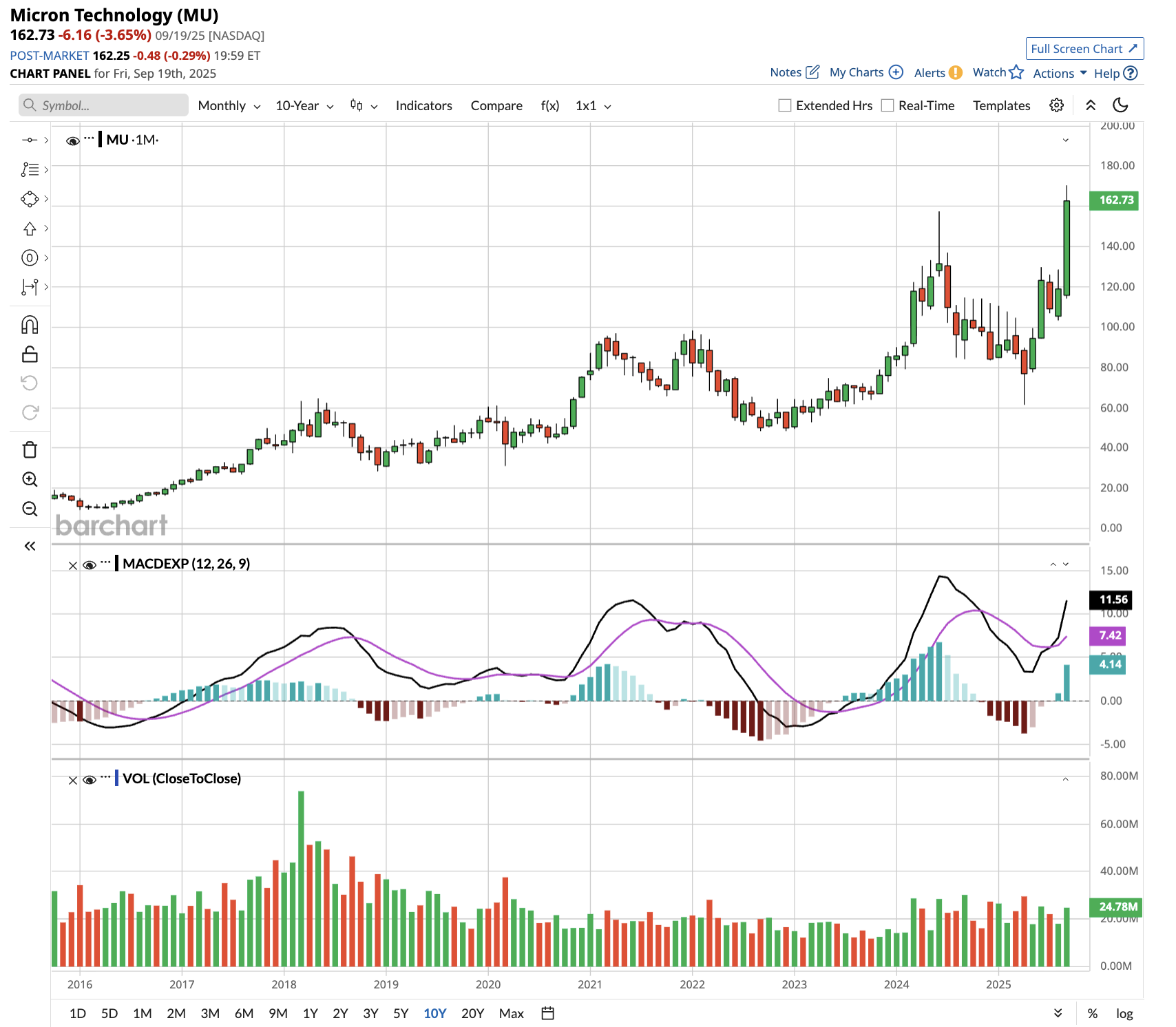Select the Max range tab
Viewport: 1176px width, 1027px height.
tap(512, 1013)
